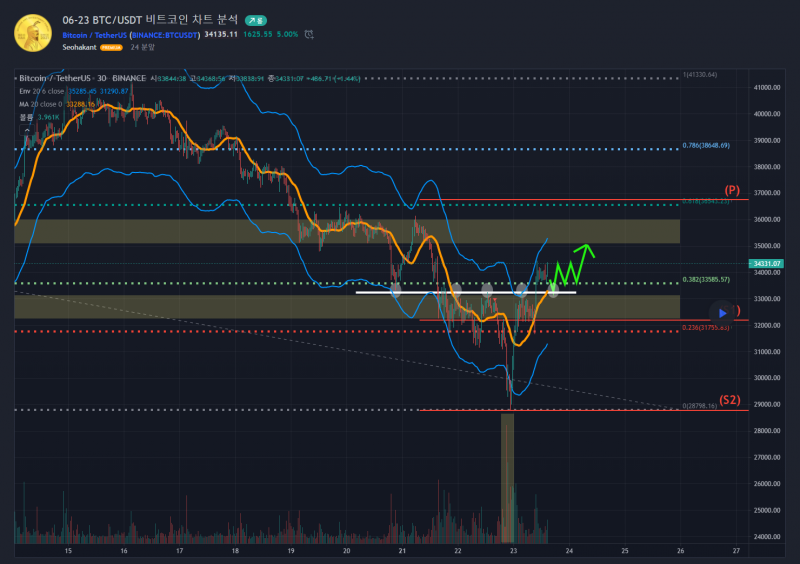
Task: Select the rightmost gray circle on white line
Action: [553, 291]
